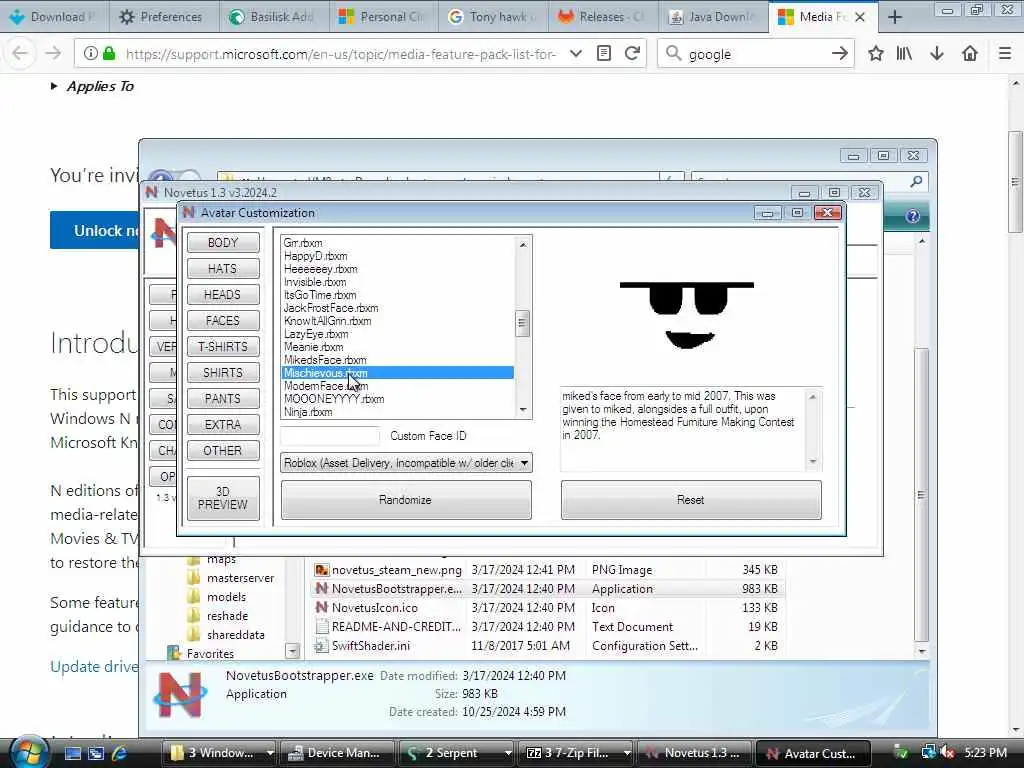Open reader view icon in address bar

pyautogui.click(x=604, y=54)
